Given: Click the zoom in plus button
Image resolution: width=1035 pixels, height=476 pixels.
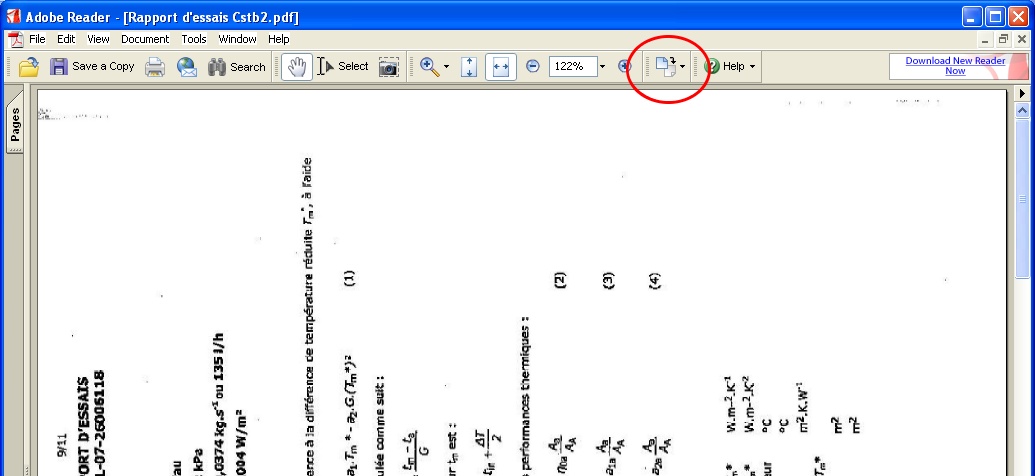Looking at the screenshot, I should 624,67.
